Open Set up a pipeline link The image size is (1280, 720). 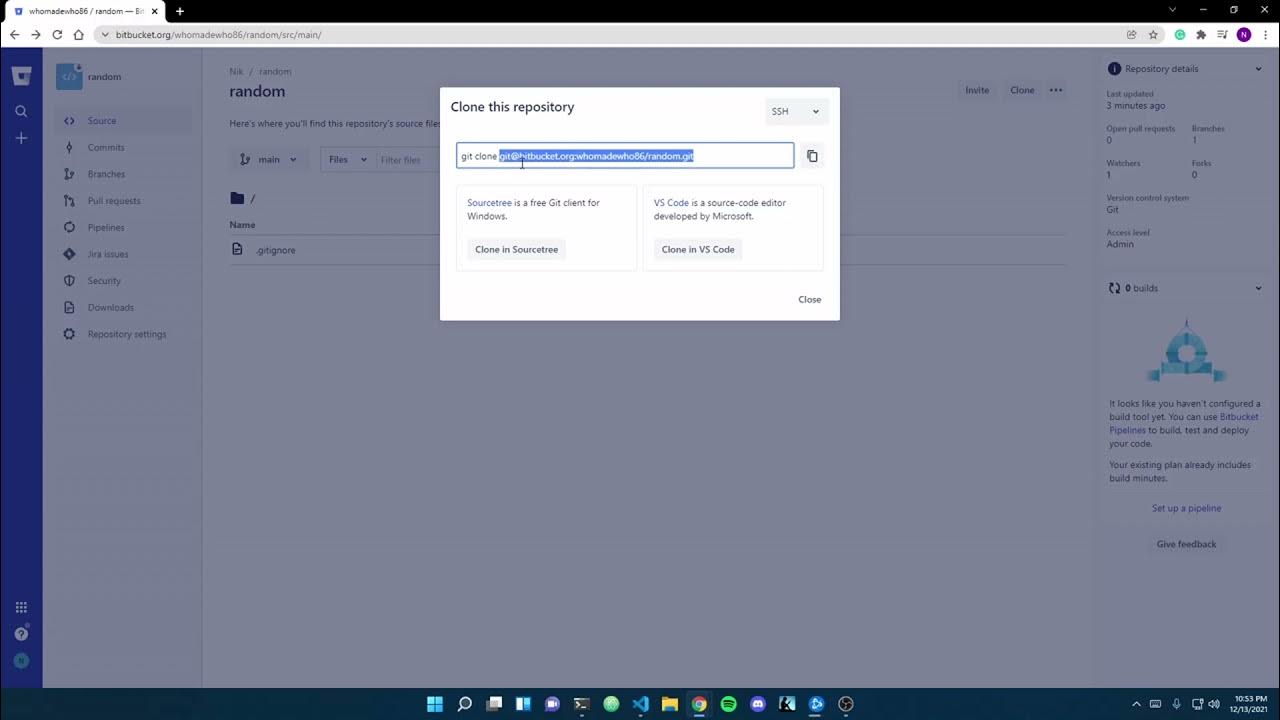tap(1186, 508)
